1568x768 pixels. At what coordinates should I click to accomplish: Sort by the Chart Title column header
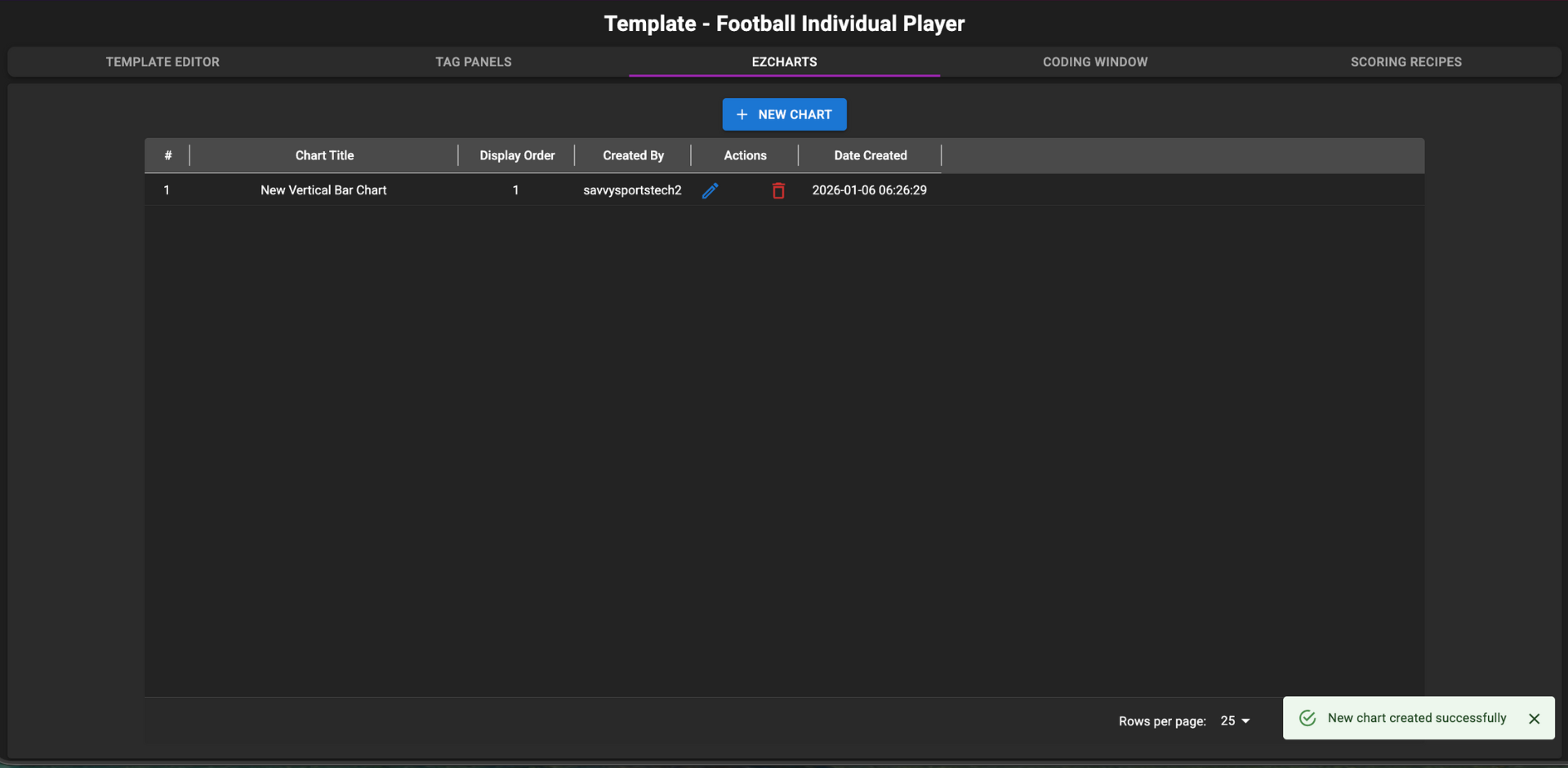pyautogui.click(x=324, y=155)
